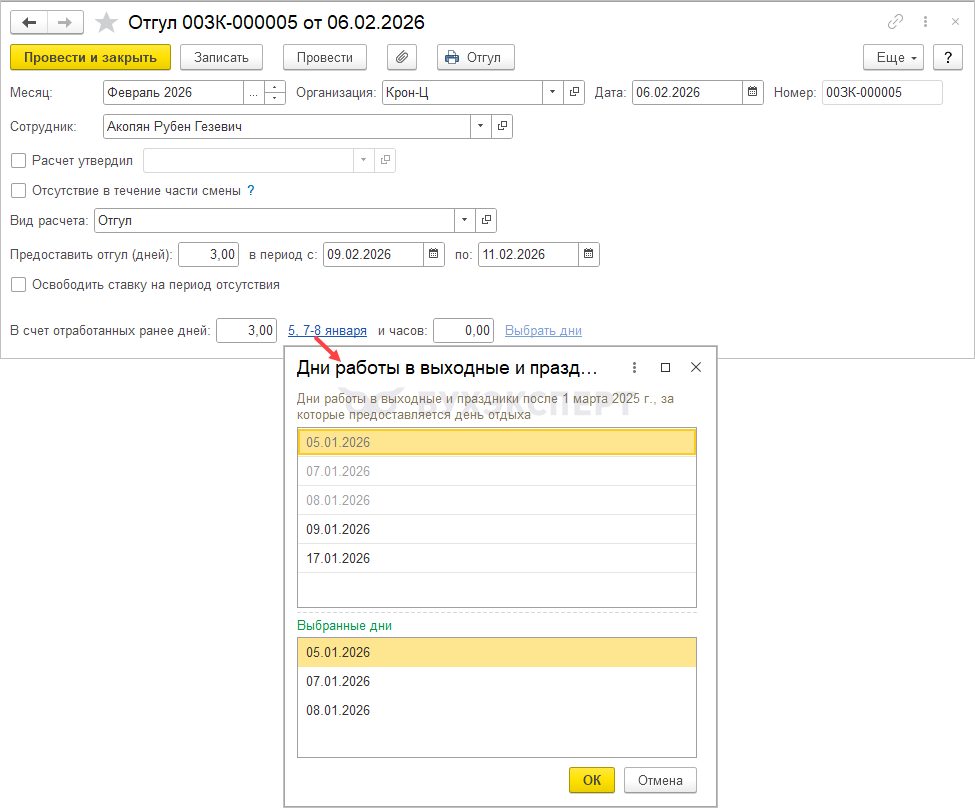This screenshot has height=808, width=975.
Task: Enable the Расчет утвердил checkbox
Action: point(18,160)
